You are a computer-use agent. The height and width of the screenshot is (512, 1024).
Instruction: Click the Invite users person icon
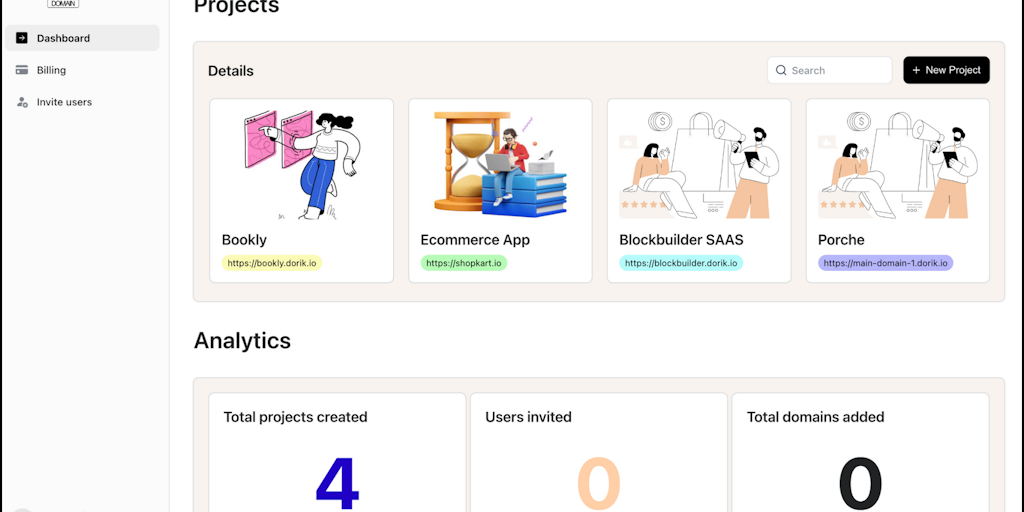tap(22, 102)
